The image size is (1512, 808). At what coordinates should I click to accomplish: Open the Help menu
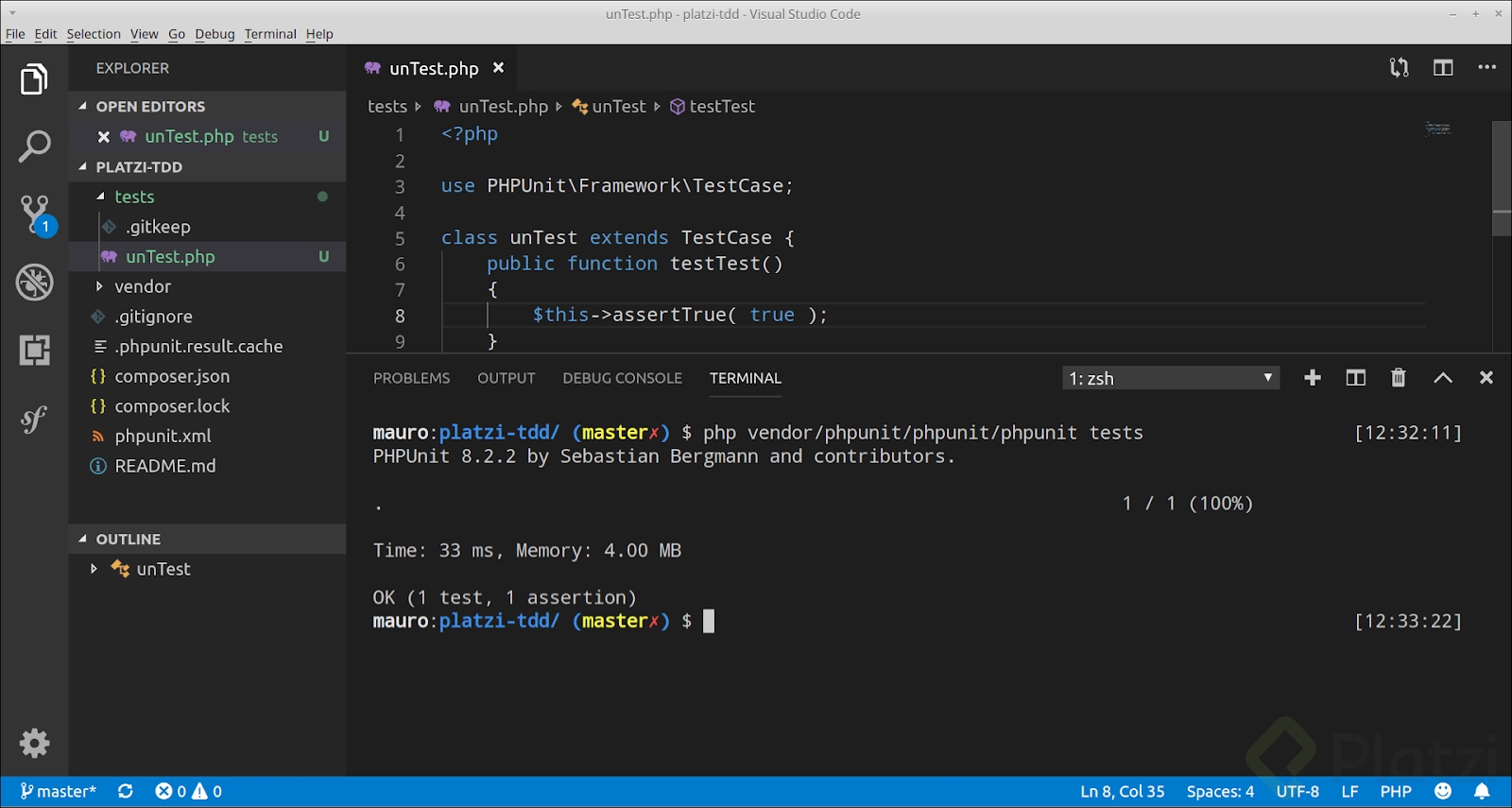coord(319,34)
